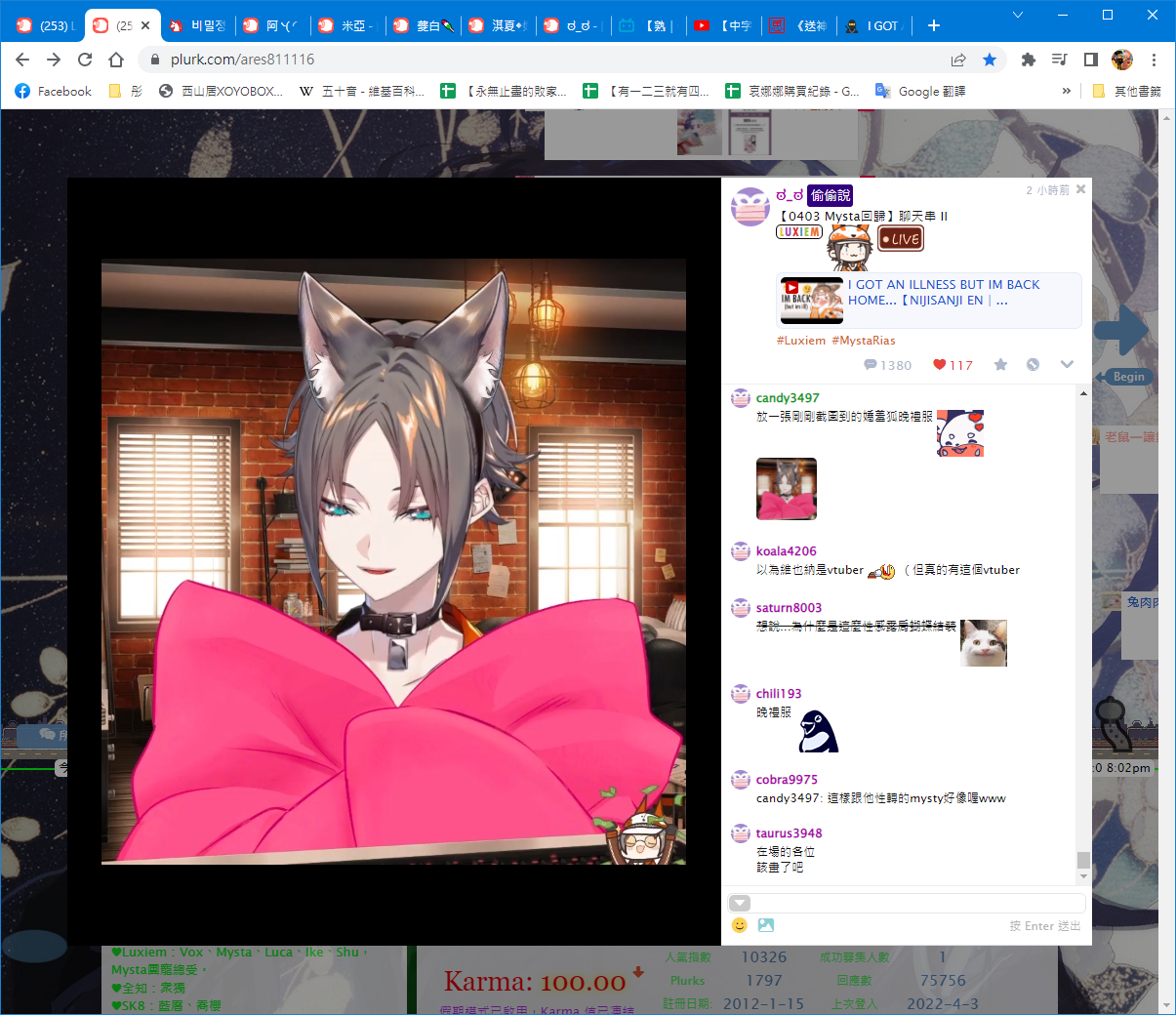Open chili193's profile name
1176x1015 pixels.
point(779,694)
